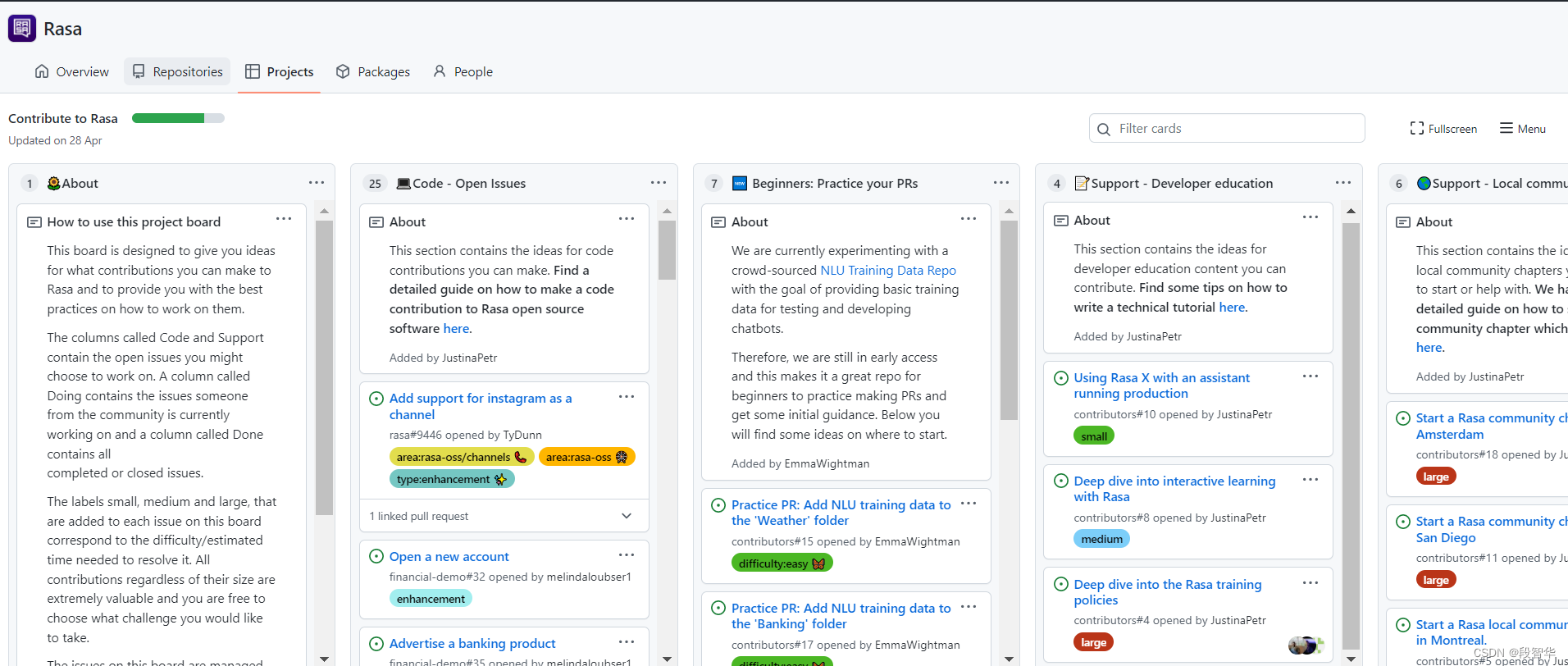Click the assignee avatar on training policies card

click(1305, 645)
